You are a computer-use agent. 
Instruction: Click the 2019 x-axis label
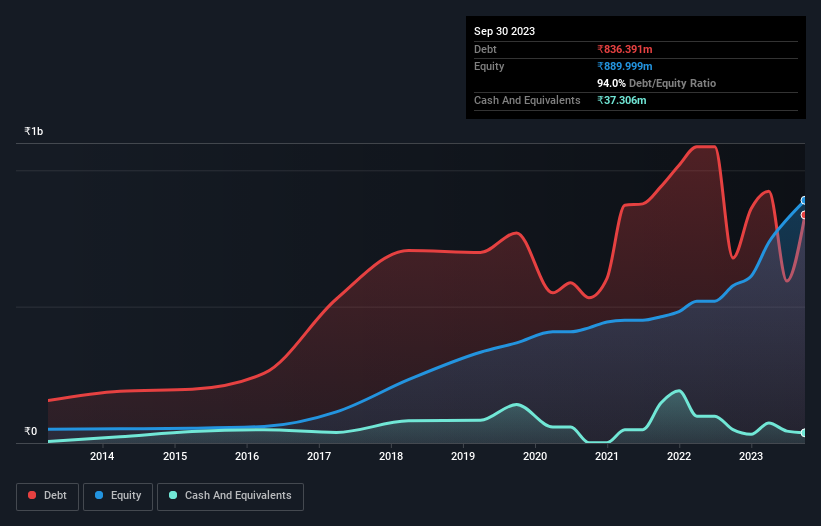[x=463, y=456]
